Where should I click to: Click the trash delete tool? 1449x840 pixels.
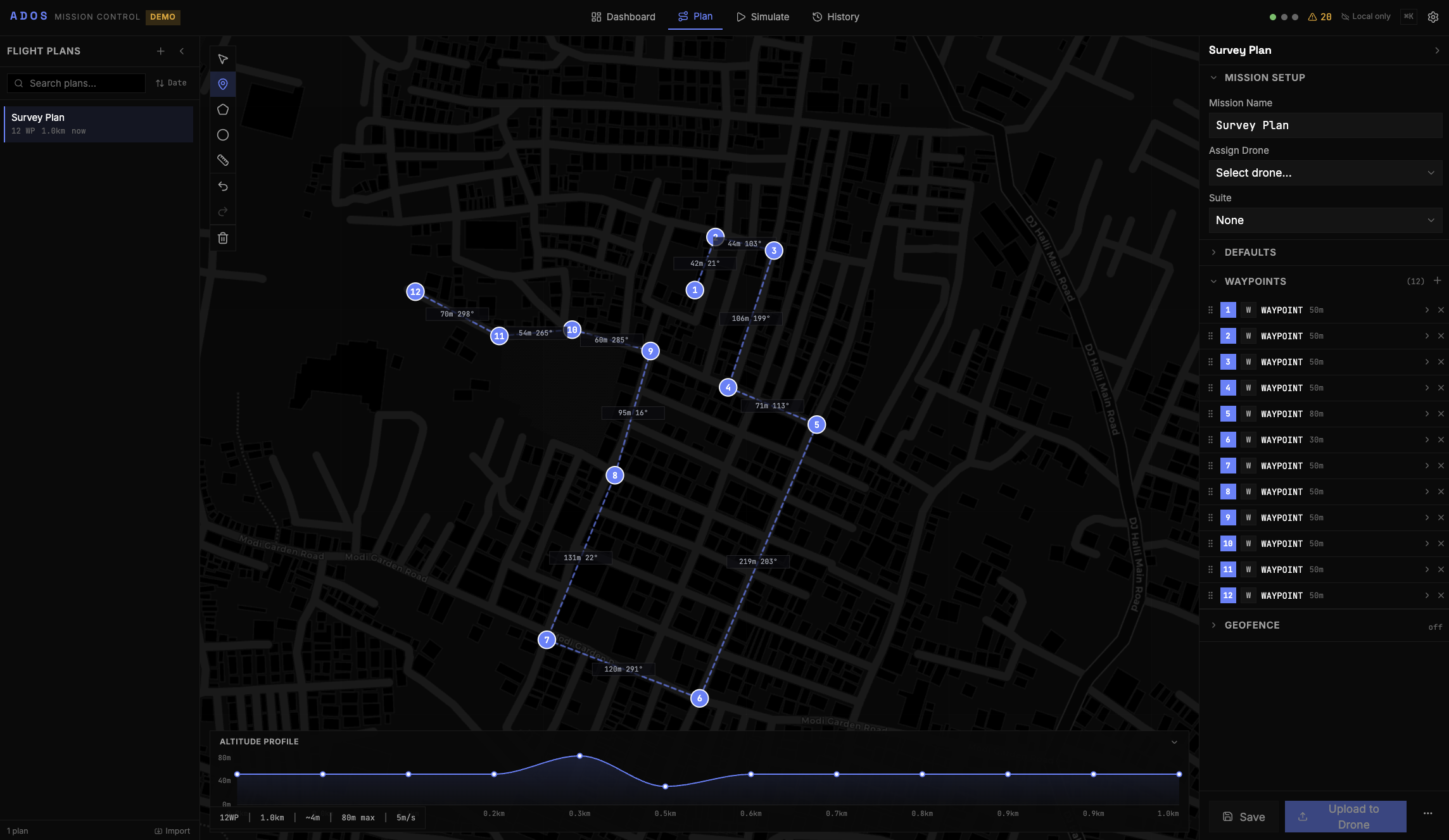[x=222, y=237]
